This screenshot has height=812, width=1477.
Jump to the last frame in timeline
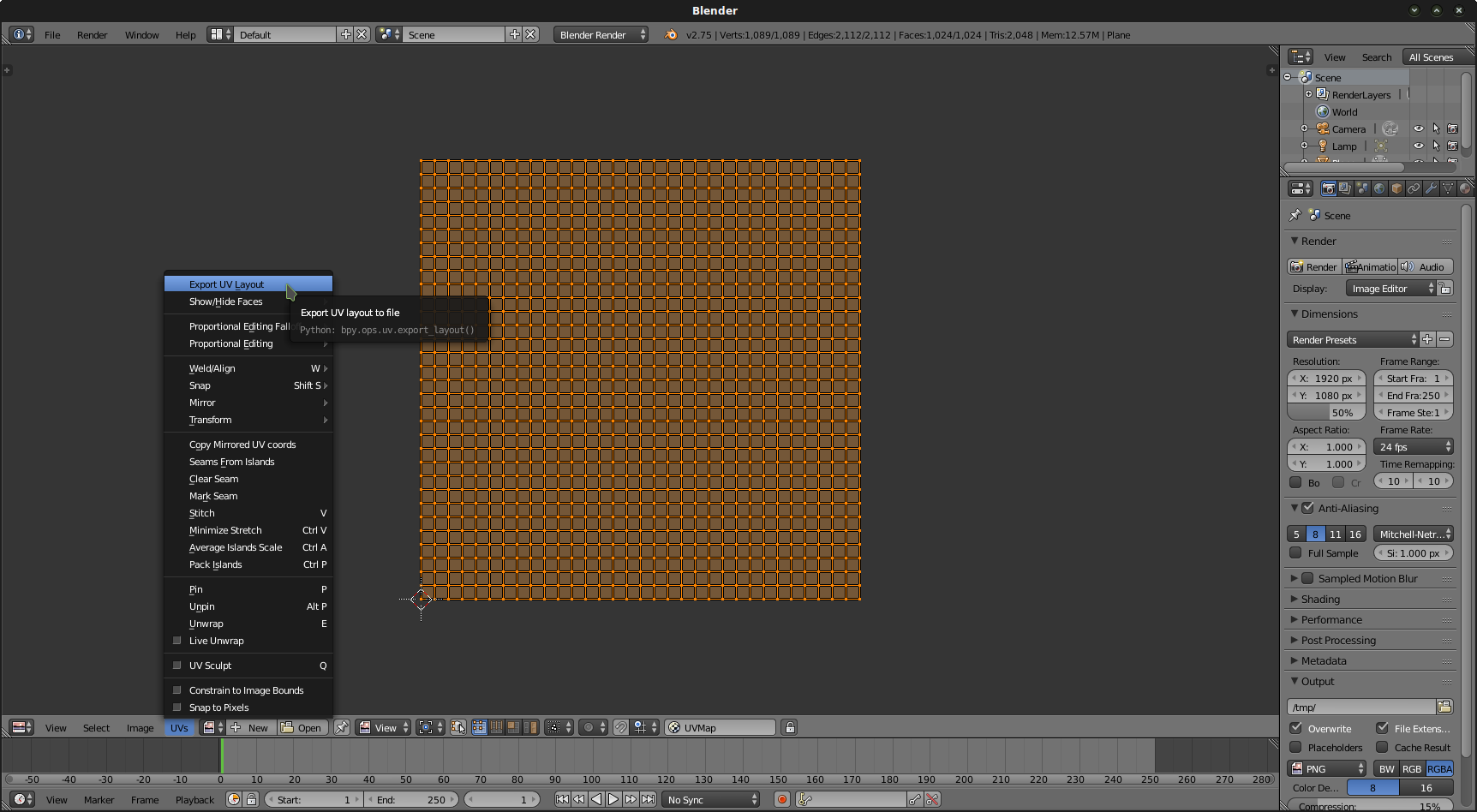pyautogui.click(x=649, y=799)
